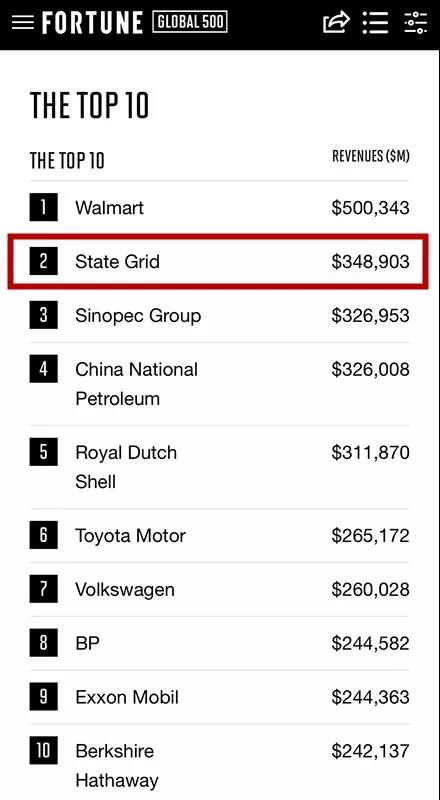This screenshot has height=800, width=440.
Task: Click the Revenues ($M) column header
Action: tap(371, 156)
